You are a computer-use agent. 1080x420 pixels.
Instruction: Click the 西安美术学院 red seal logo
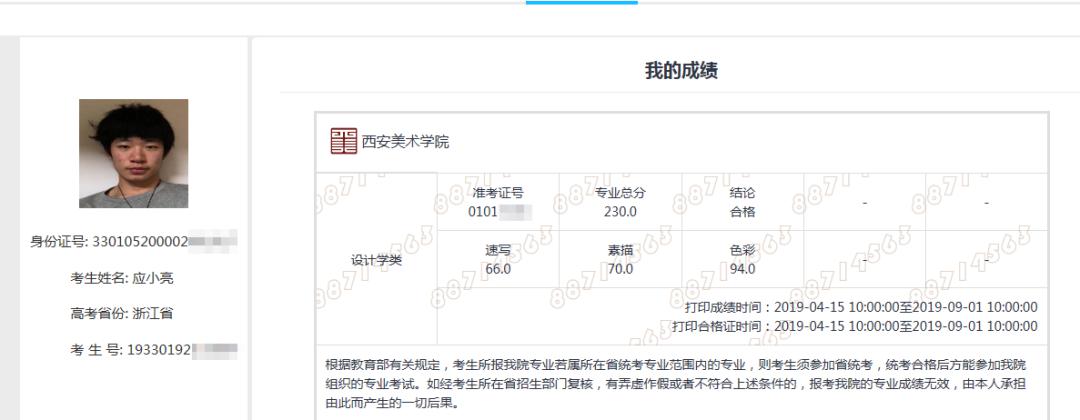pyautogui.click(x=344, y=141)
